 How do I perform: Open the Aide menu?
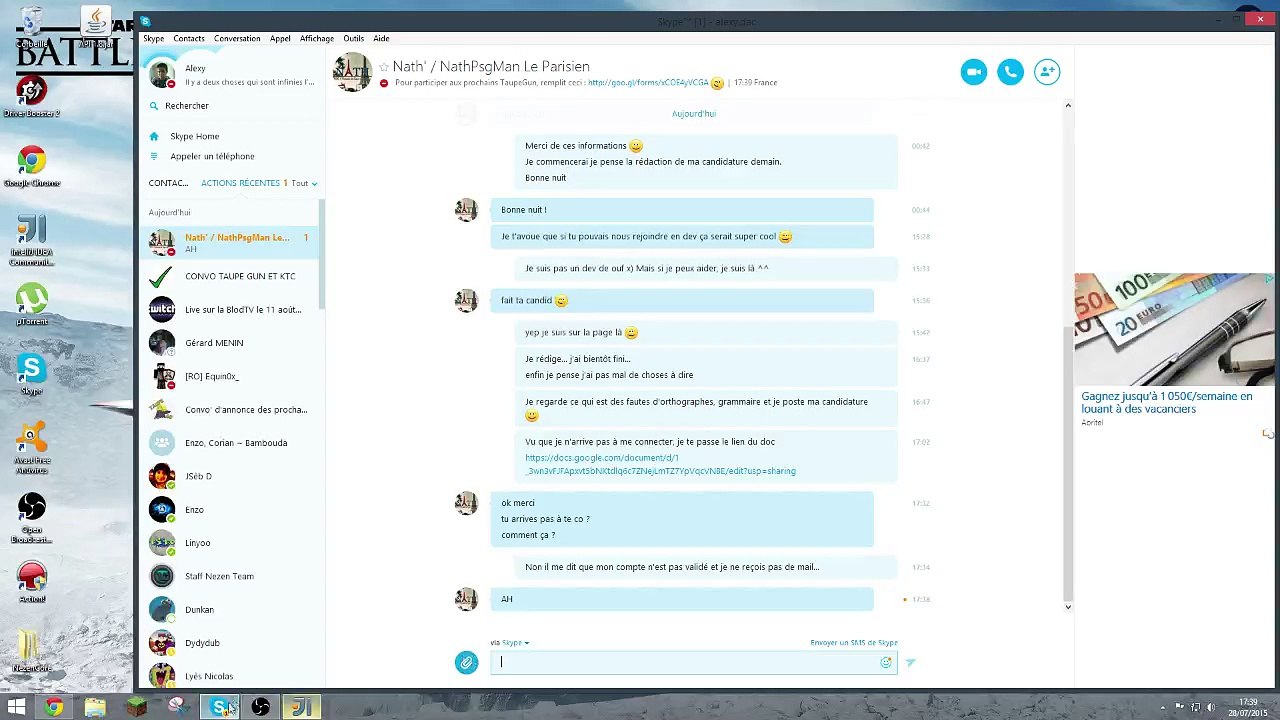[x=381, y=38]
